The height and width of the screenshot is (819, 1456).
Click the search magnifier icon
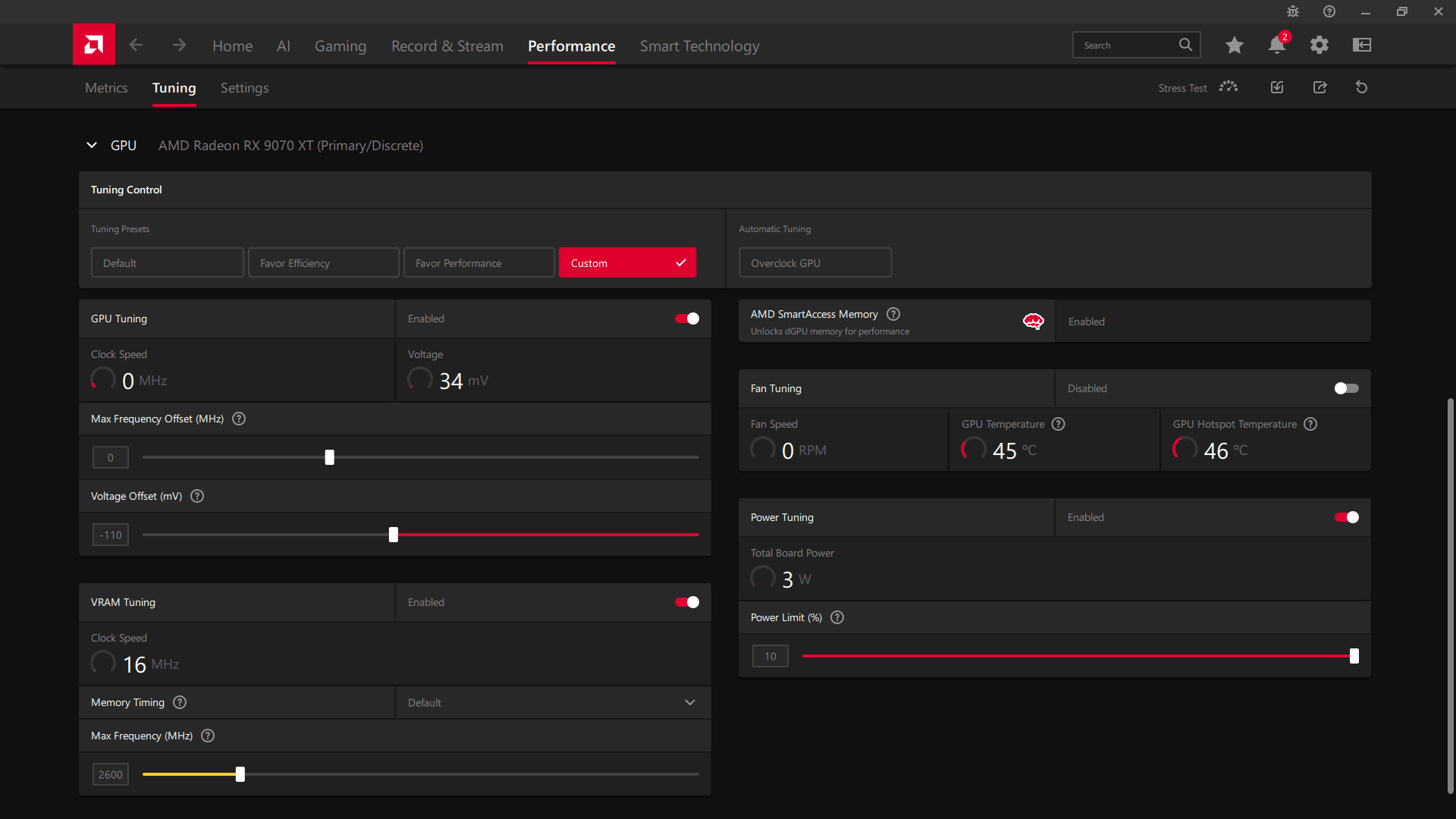tap(1185, 45)
